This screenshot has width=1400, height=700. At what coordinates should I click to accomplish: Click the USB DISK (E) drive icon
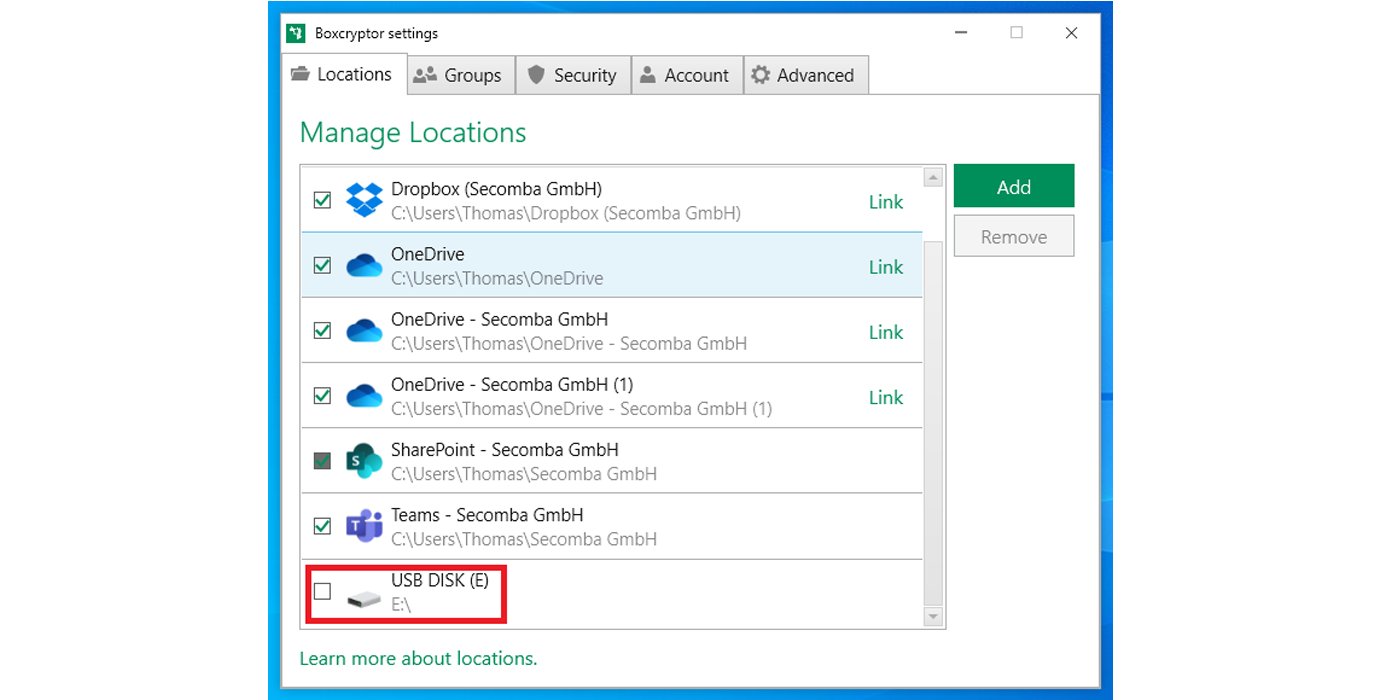[364, 600]
